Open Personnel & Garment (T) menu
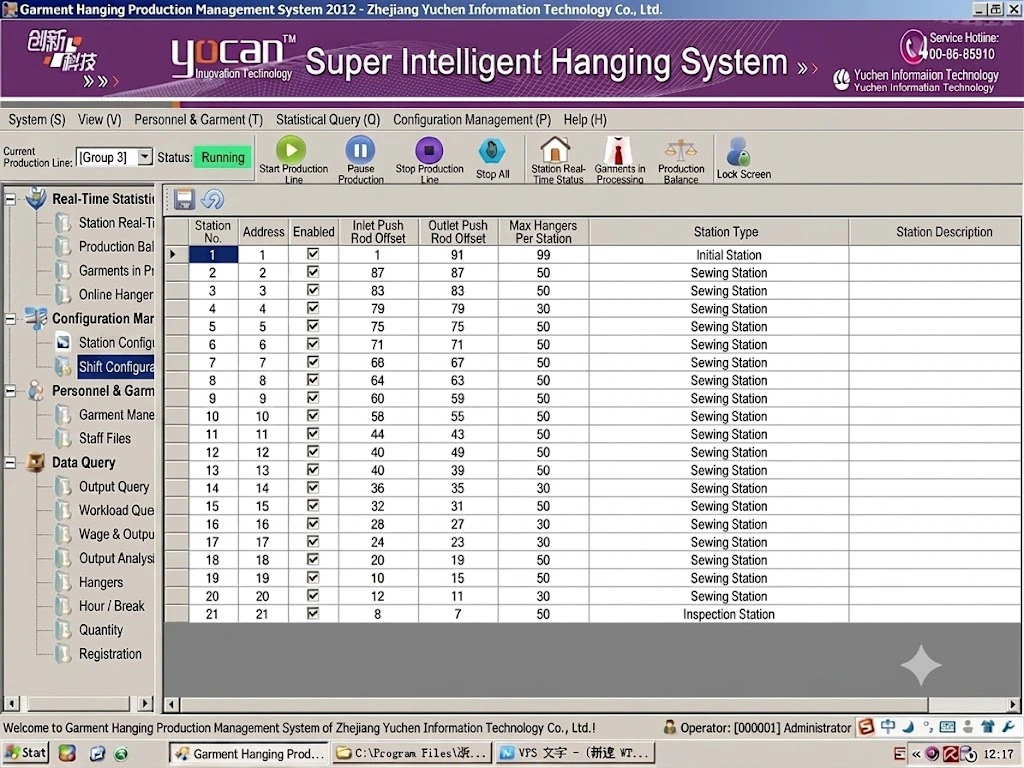The image size is (1024, 768). click(x=199, y=120)
